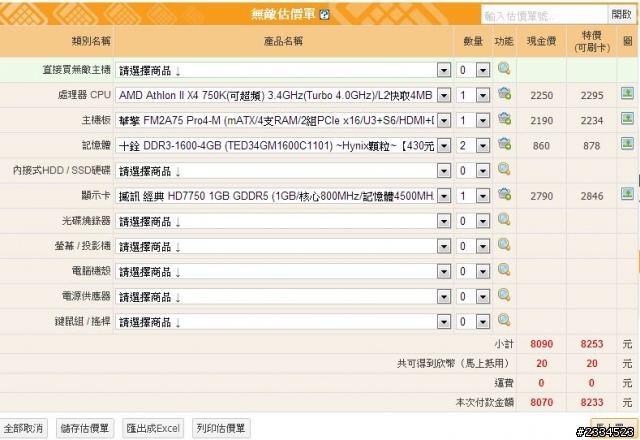Click the 特價(可刷卡) column header
640x440 pixels.
tap(592, 41)
